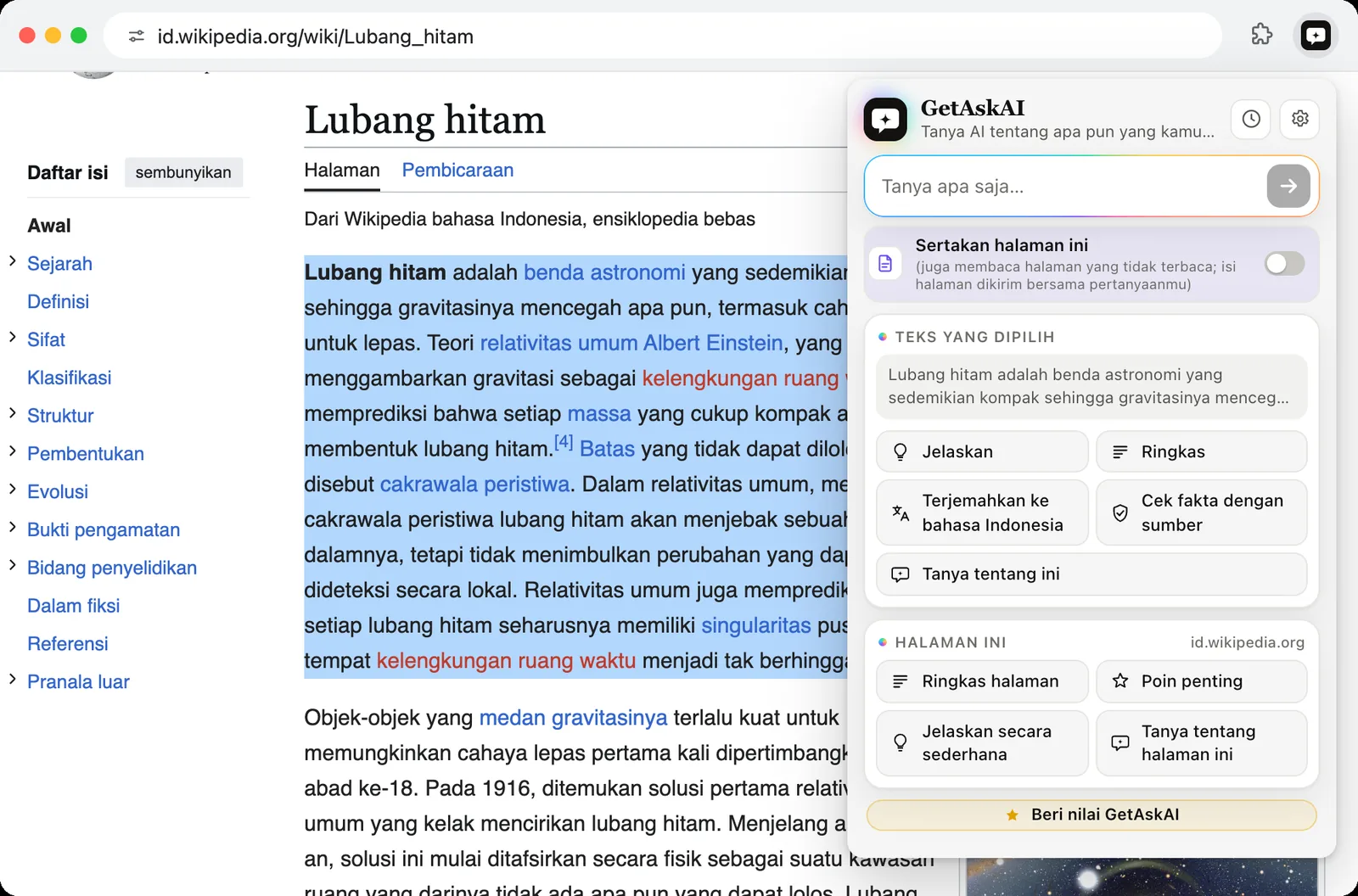This screenshot has height=896, width=1358.
Task: Switch to the Pembicaraan tab
Action: (x=457, y=171)
